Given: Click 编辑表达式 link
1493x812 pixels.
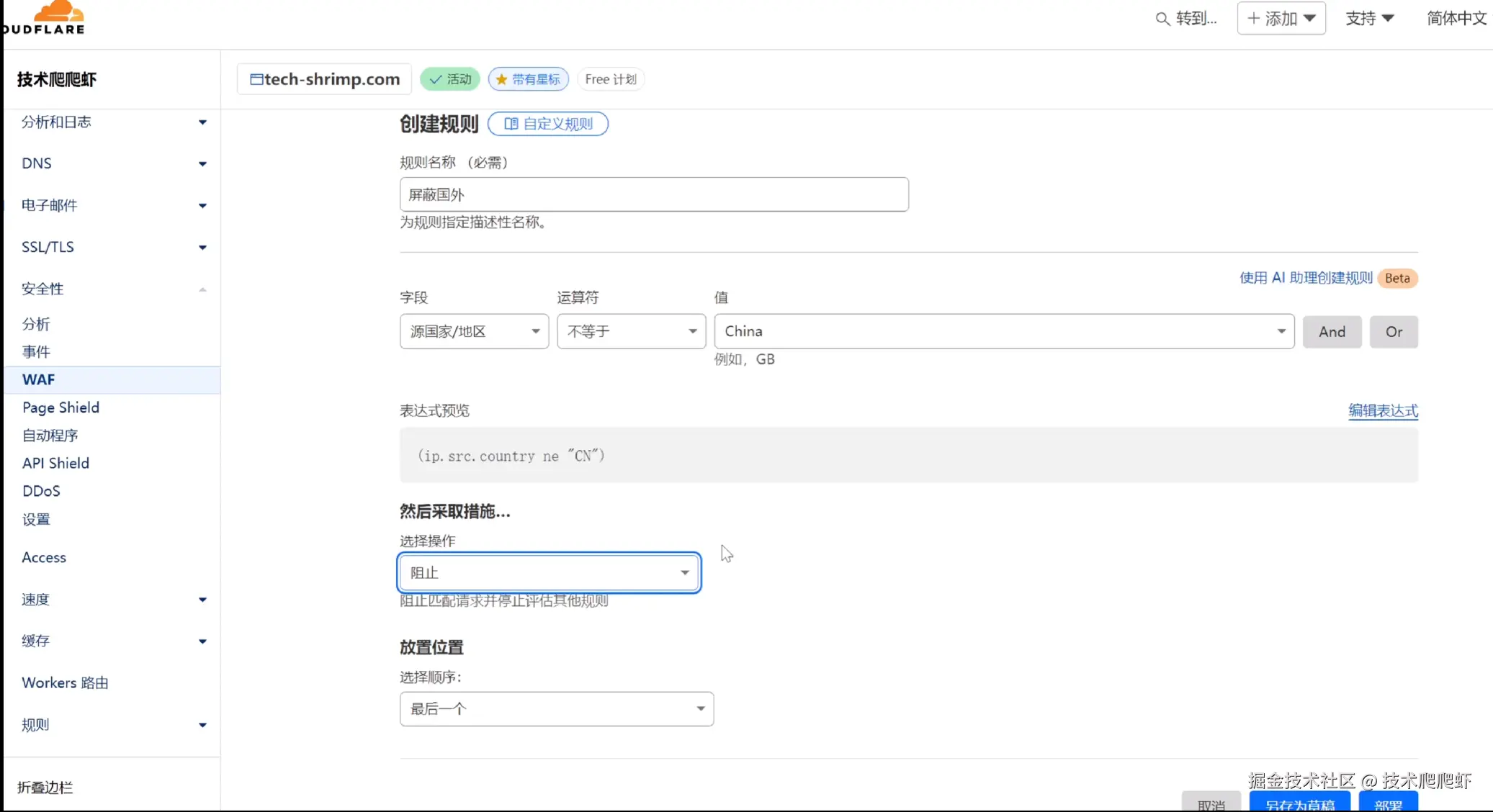Looking at the screenshot, I should pos(1382,410).
